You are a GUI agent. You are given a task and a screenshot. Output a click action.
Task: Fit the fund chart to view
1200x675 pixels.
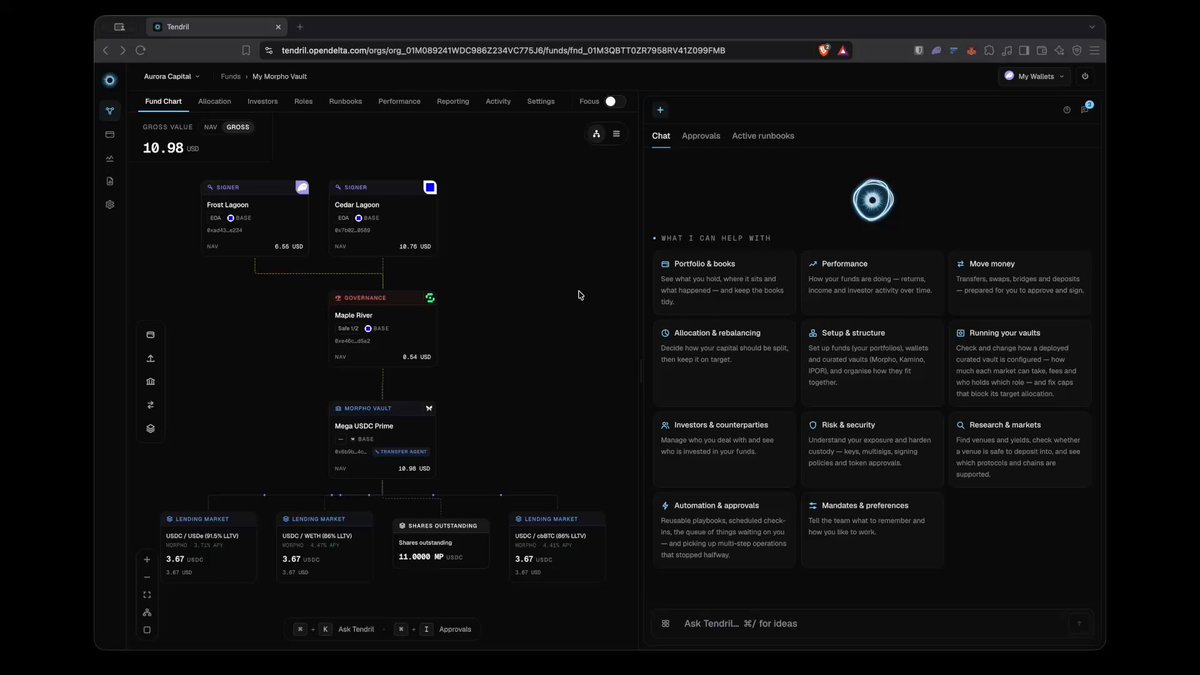[147, 595]
